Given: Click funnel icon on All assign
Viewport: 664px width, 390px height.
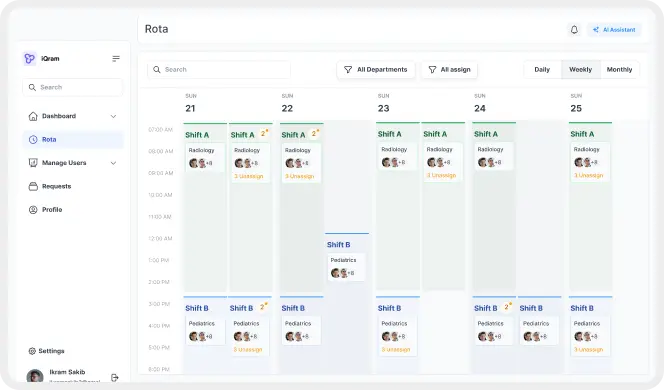Looking at the screenshot, I should 432,69.
